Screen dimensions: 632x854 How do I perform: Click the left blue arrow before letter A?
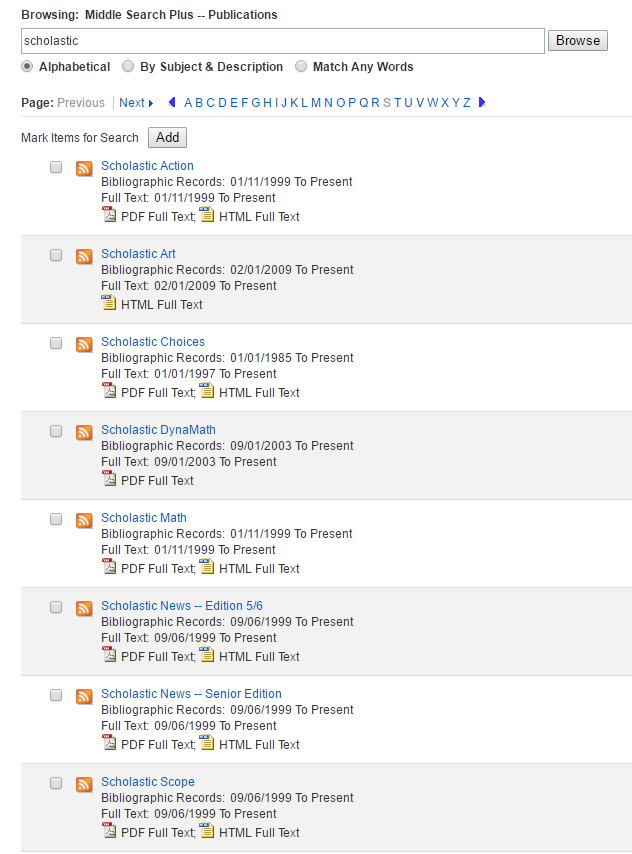pyautogui.click(x=172, y=102)
